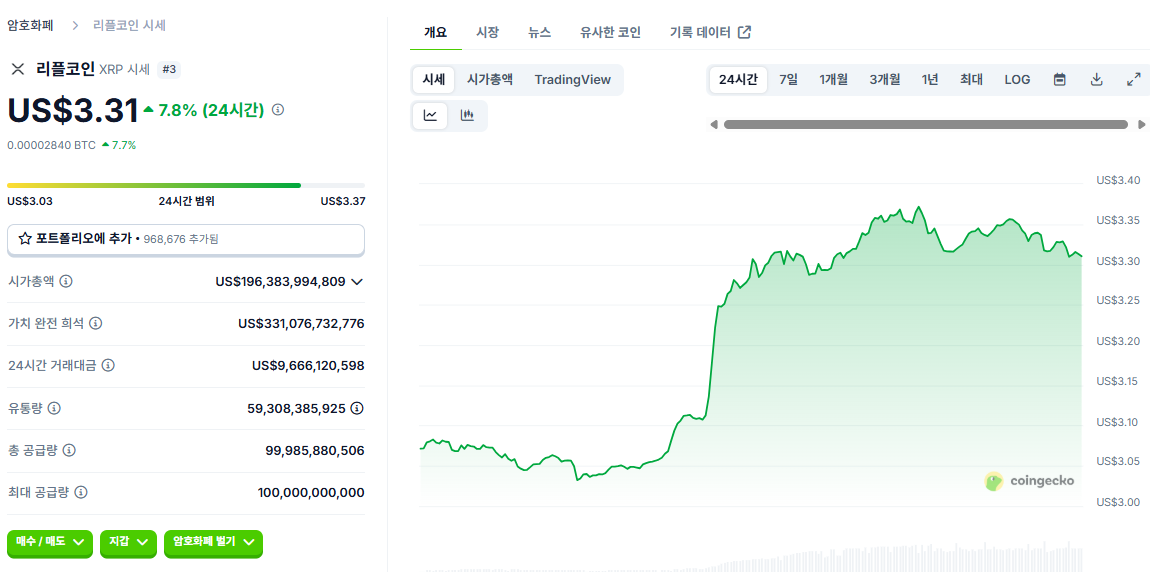Select 1년 time range
1160x572 pixels.
click(930, 80)
